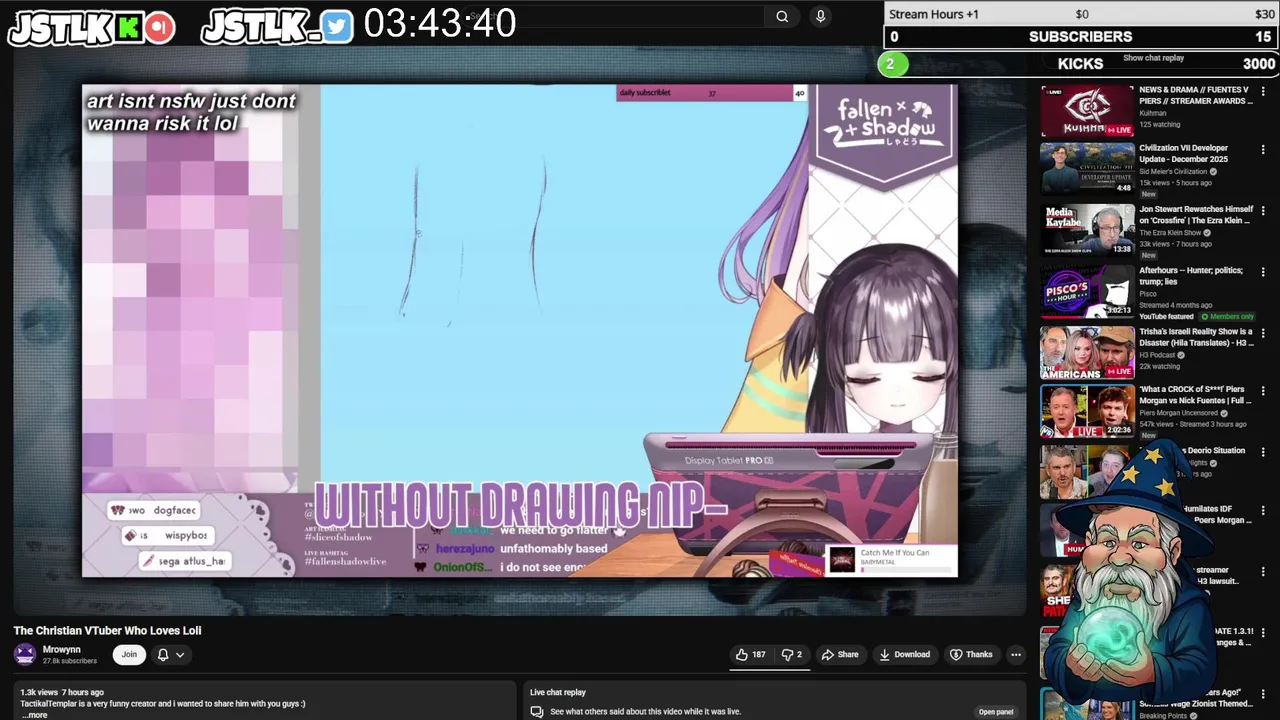
Task: Open the Civilization VII Developer Update thumbnail
Action: [x=1087, y=169]
